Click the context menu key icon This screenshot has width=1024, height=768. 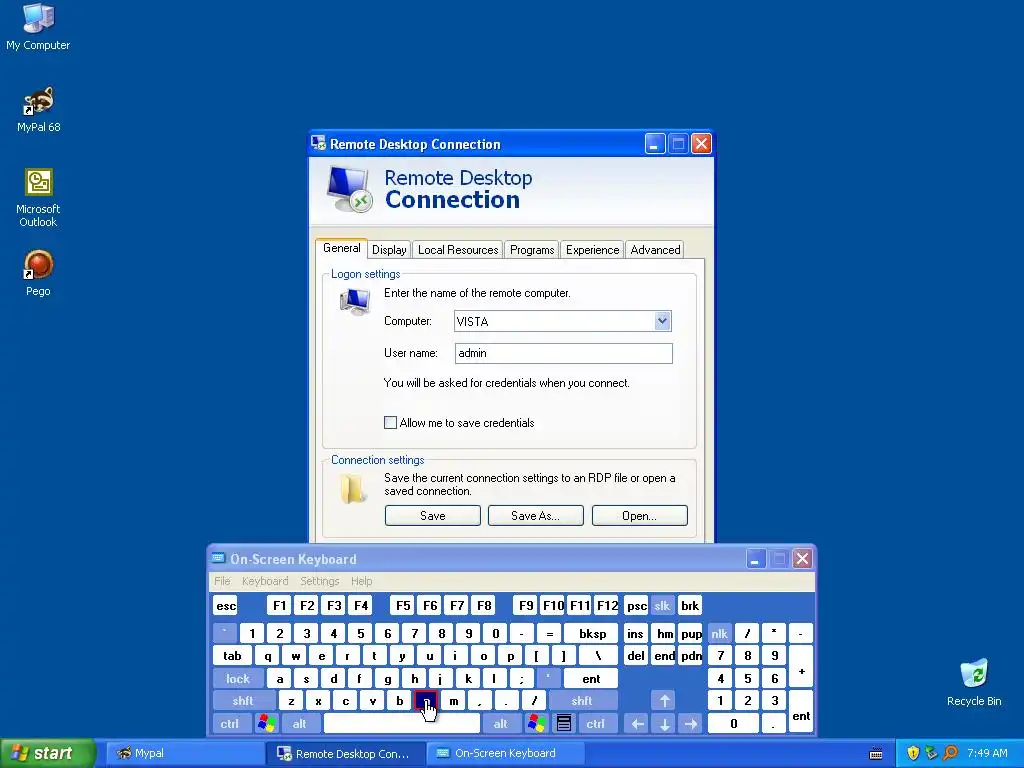564,724
